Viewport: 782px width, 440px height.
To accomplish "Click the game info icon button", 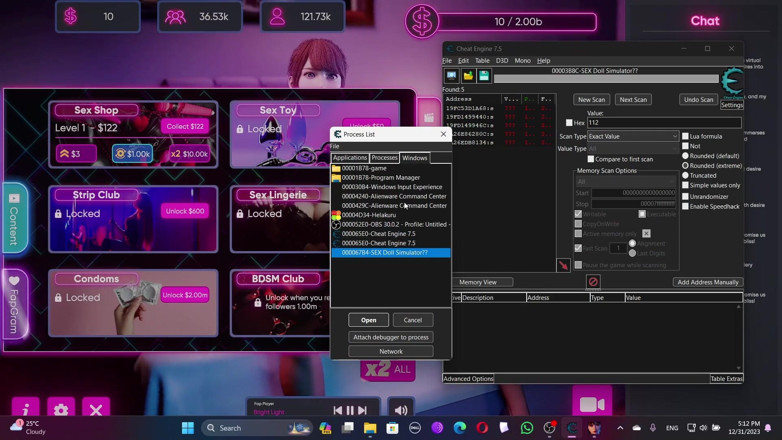I will coord(25,409).
